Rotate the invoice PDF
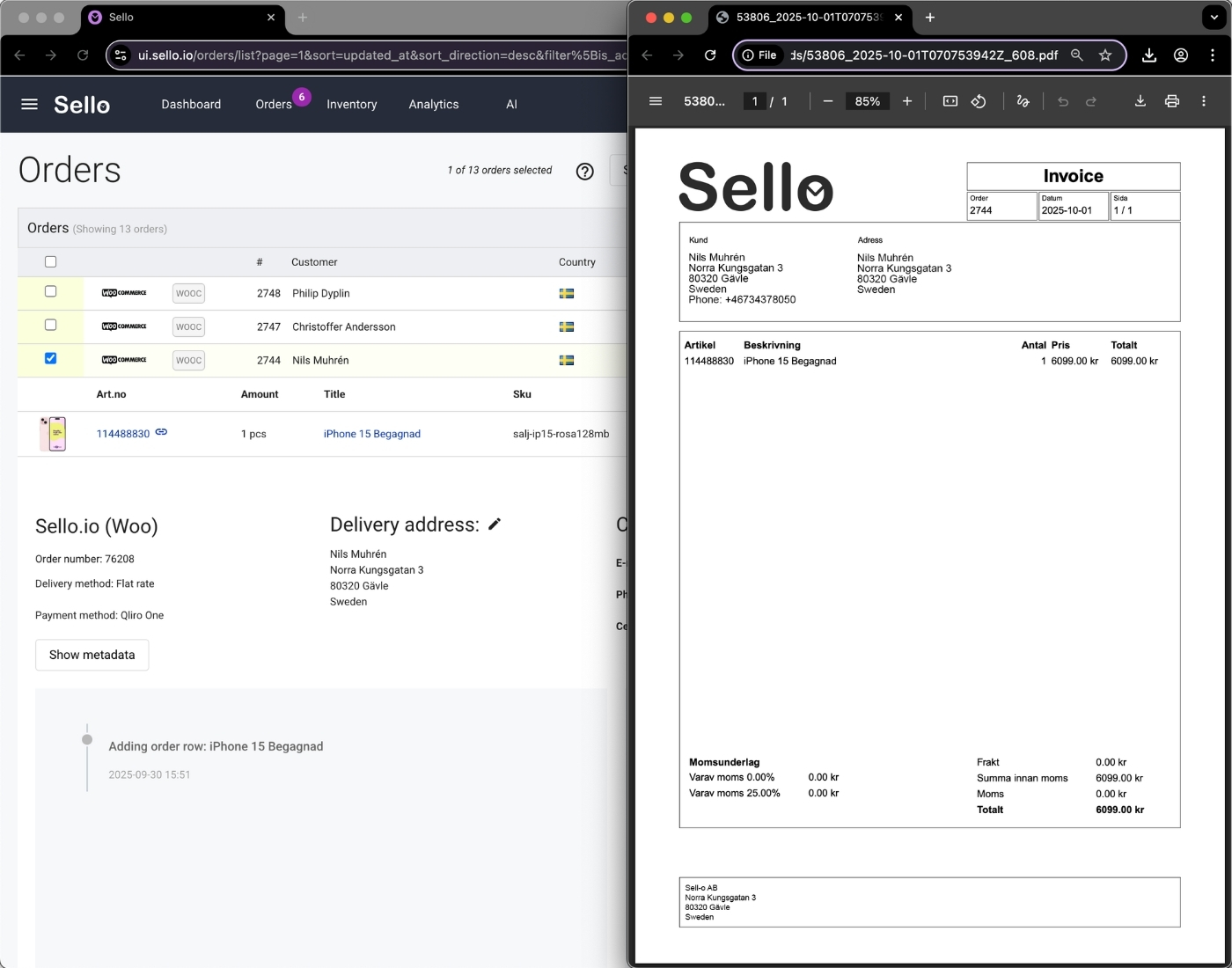 tap(979, 101)
